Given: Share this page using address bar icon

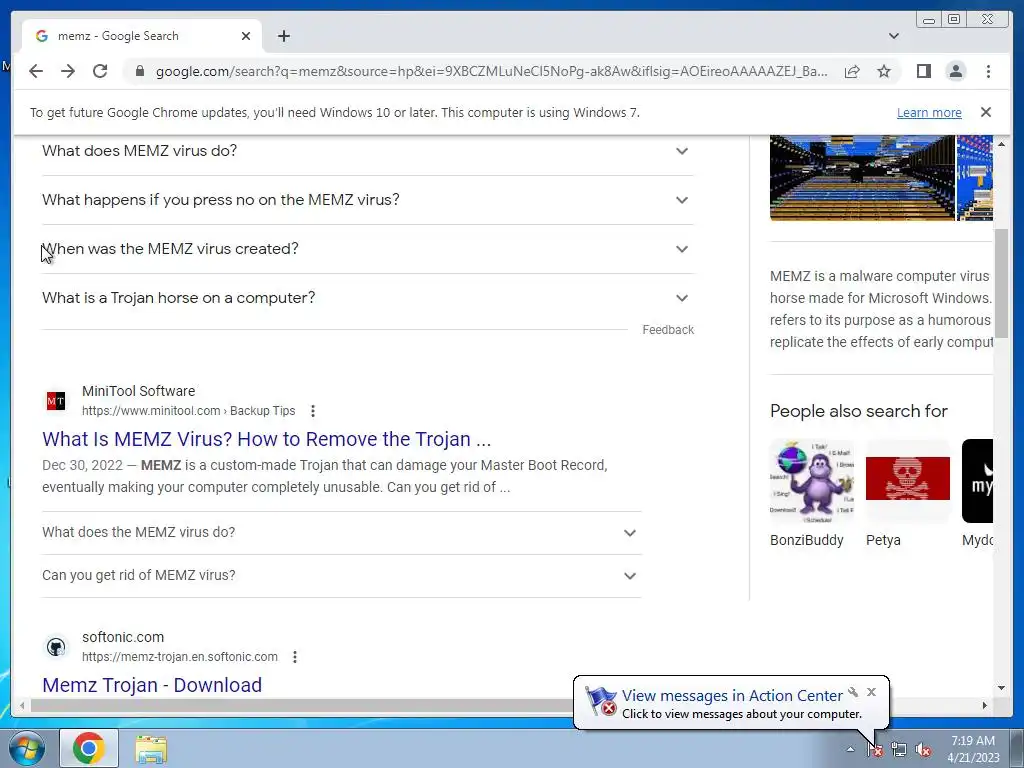Looking at the screenshot, I should tap(852, 71).
